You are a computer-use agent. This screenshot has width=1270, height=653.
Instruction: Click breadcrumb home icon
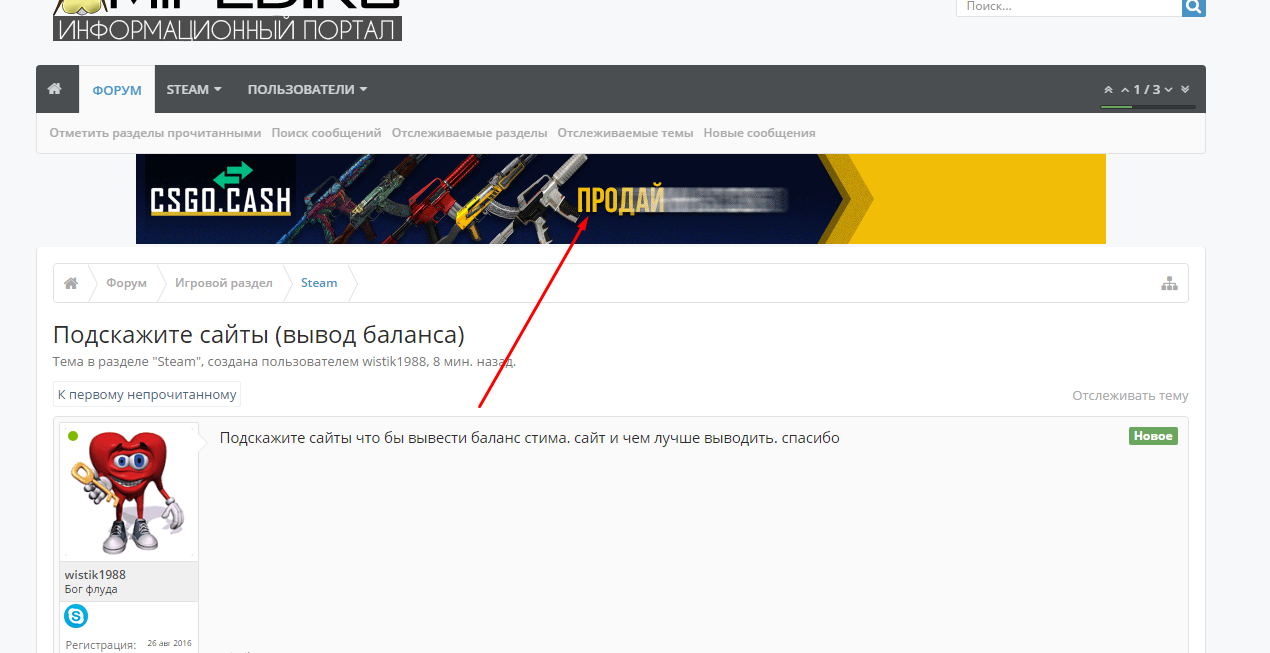[x=71, y=283]
